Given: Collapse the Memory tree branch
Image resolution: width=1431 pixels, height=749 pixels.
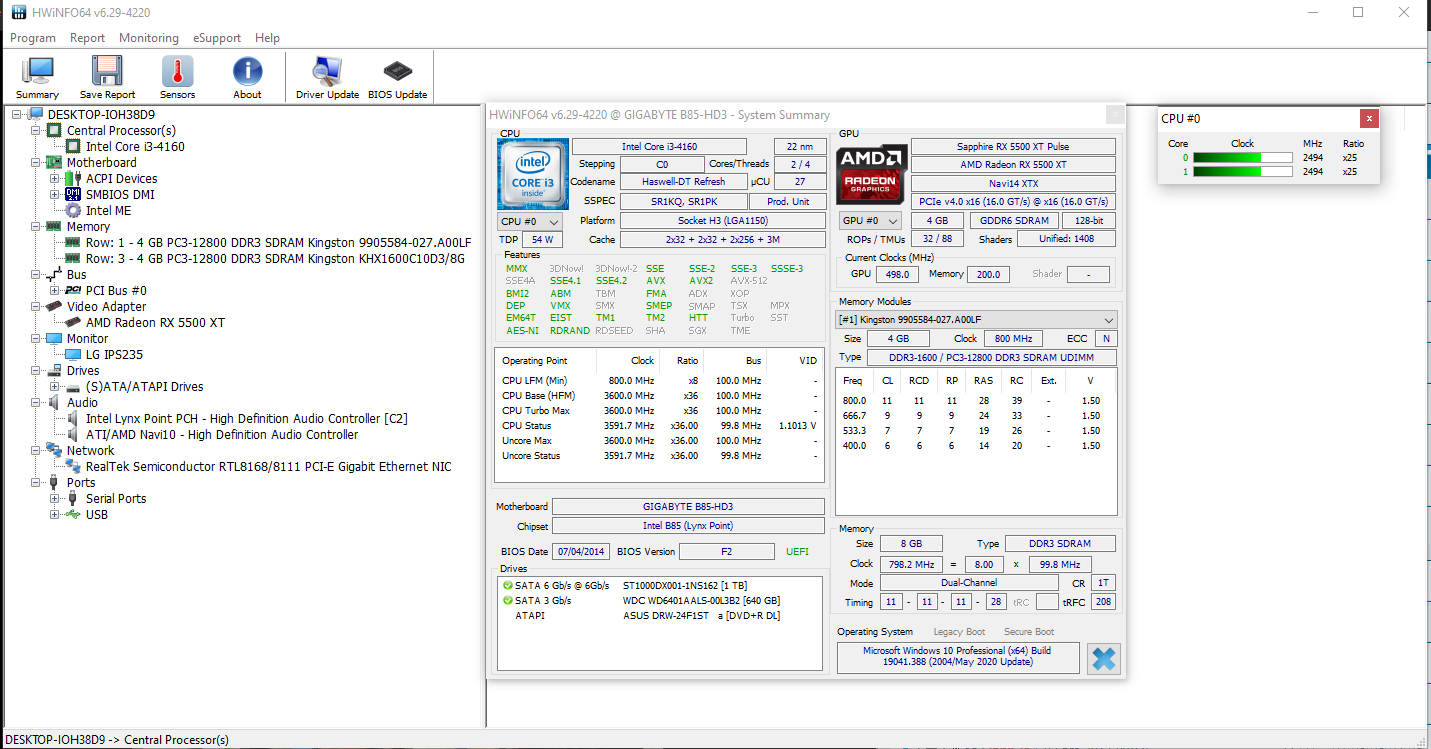Looking at the screenshot, I should point(37,227).
